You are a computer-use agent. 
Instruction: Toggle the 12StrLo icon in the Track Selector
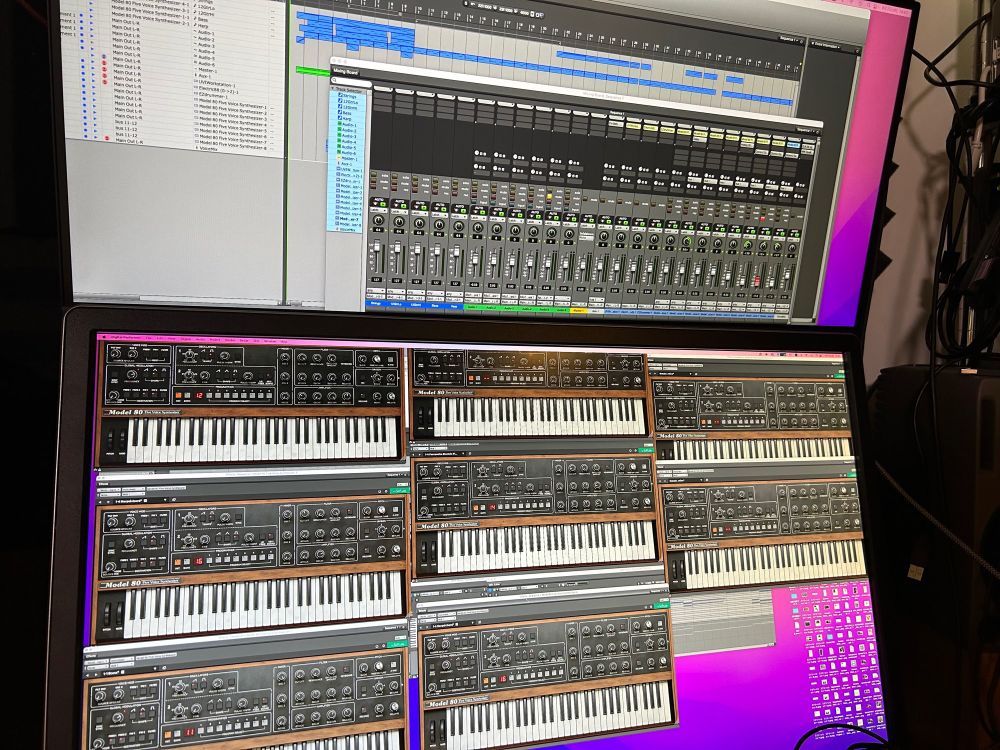click(340, 101)
